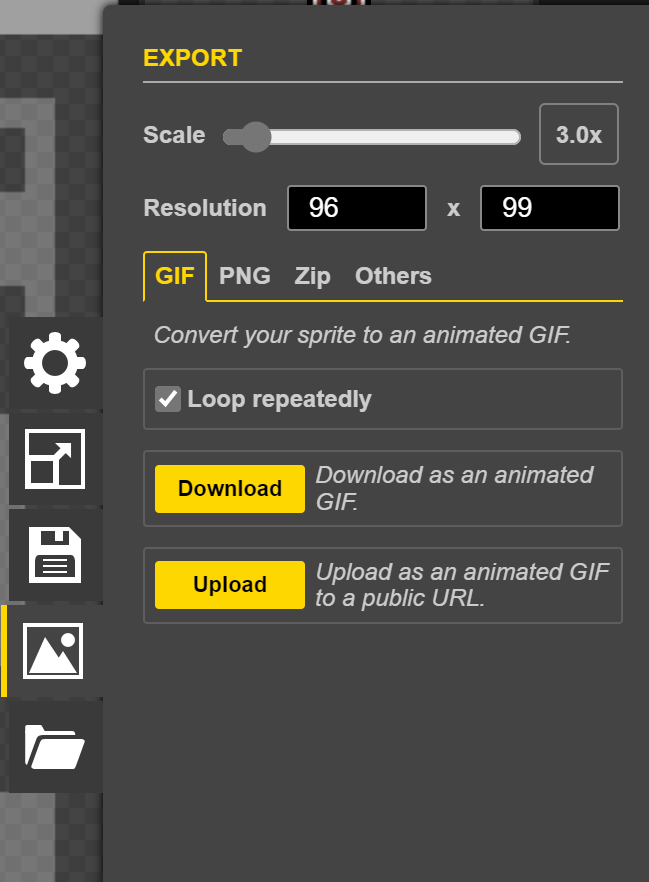Click the 'Upload as an animated GIF' description
Image resolution: width=649 pixels, height=882 pixels.
(x=462, y=585)
